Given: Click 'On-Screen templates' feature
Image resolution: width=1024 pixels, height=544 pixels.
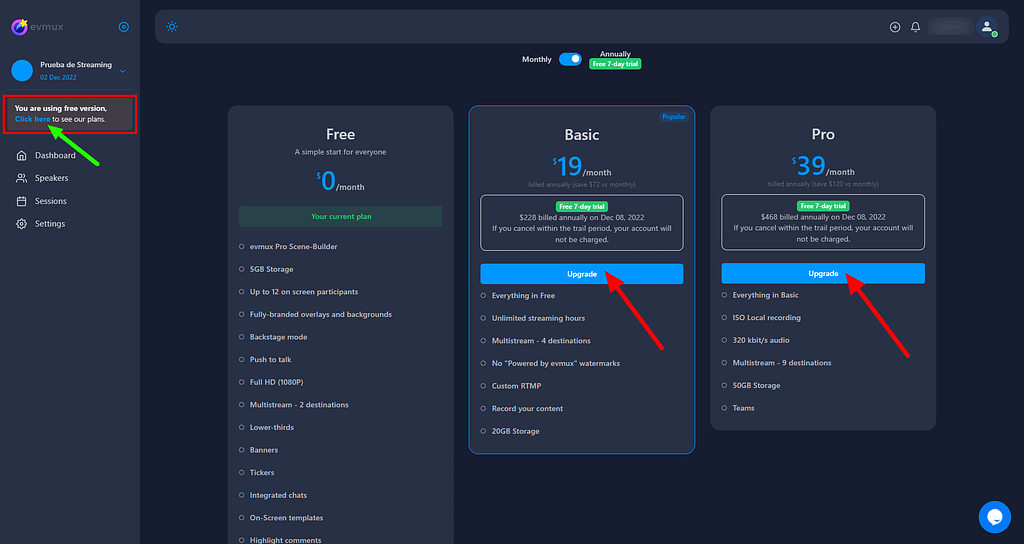Looking at the screenshot, I should point(286,518).
